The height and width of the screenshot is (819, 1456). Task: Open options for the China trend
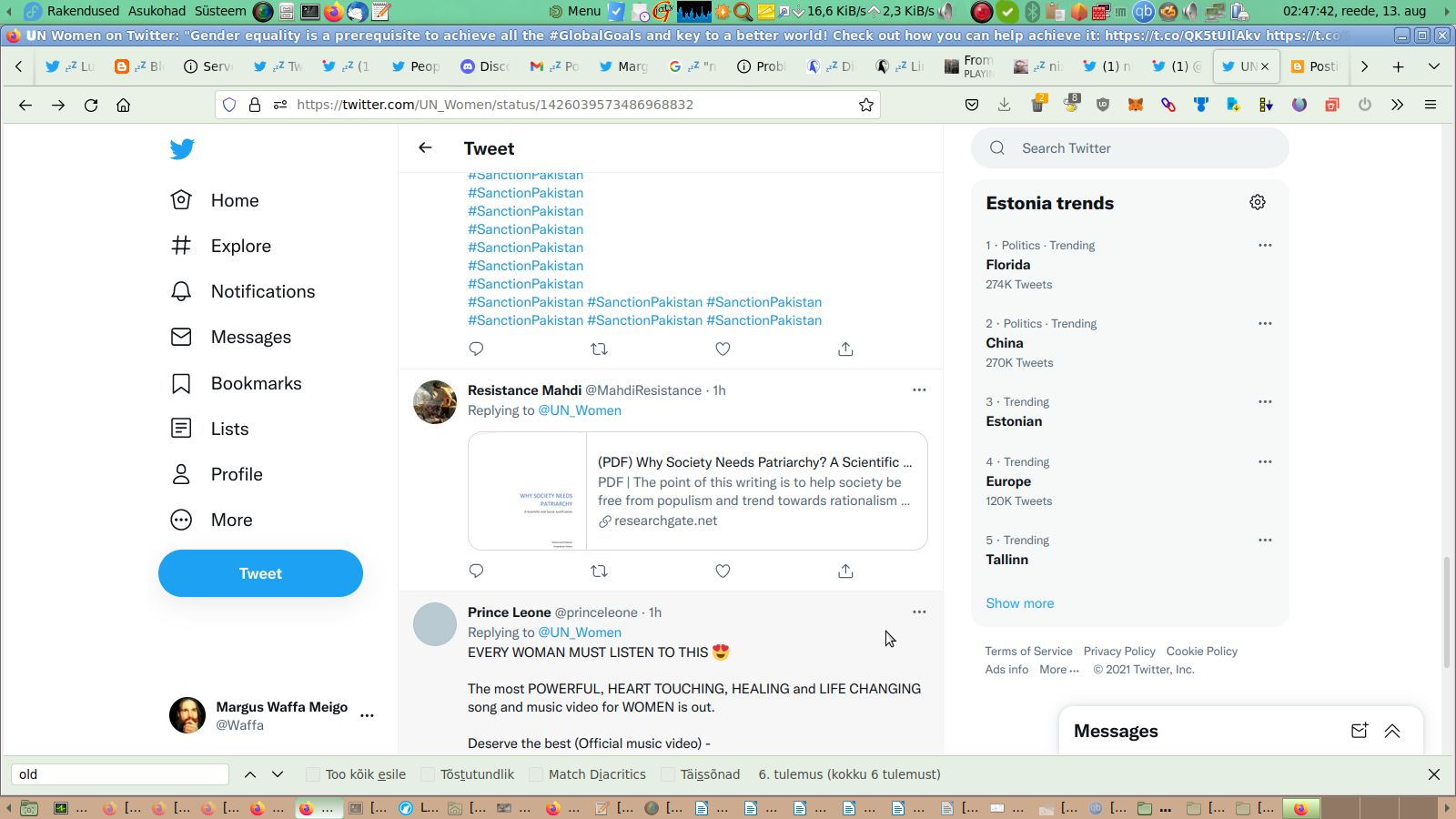[x=1265, y=323]
